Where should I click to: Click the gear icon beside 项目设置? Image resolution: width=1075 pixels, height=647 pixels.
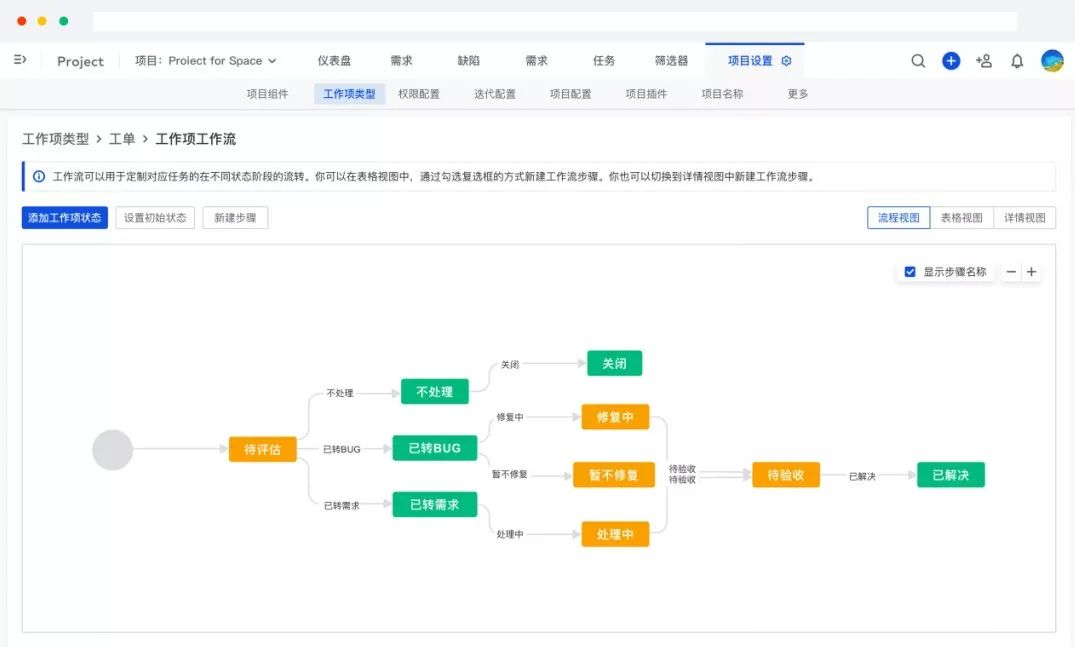(x=786, y=61)
